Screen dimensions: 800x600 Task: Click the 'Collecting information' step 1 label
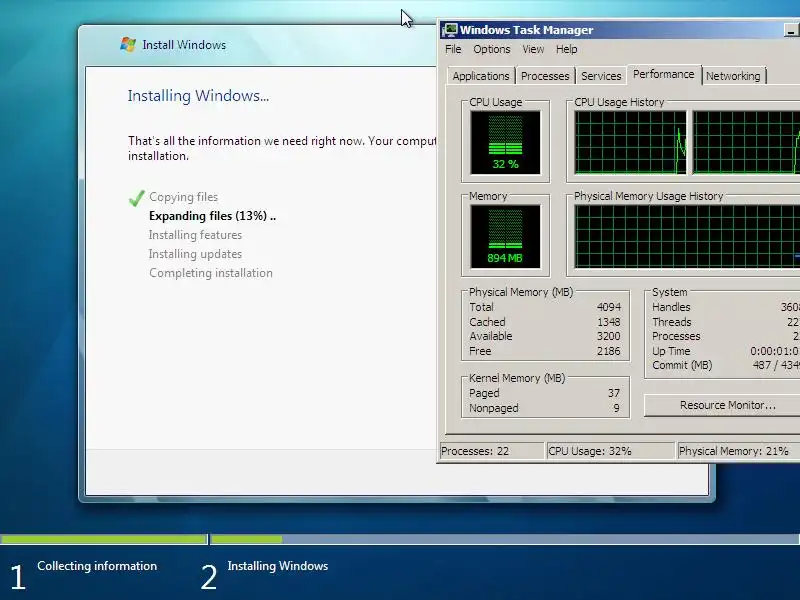point(97,566)
